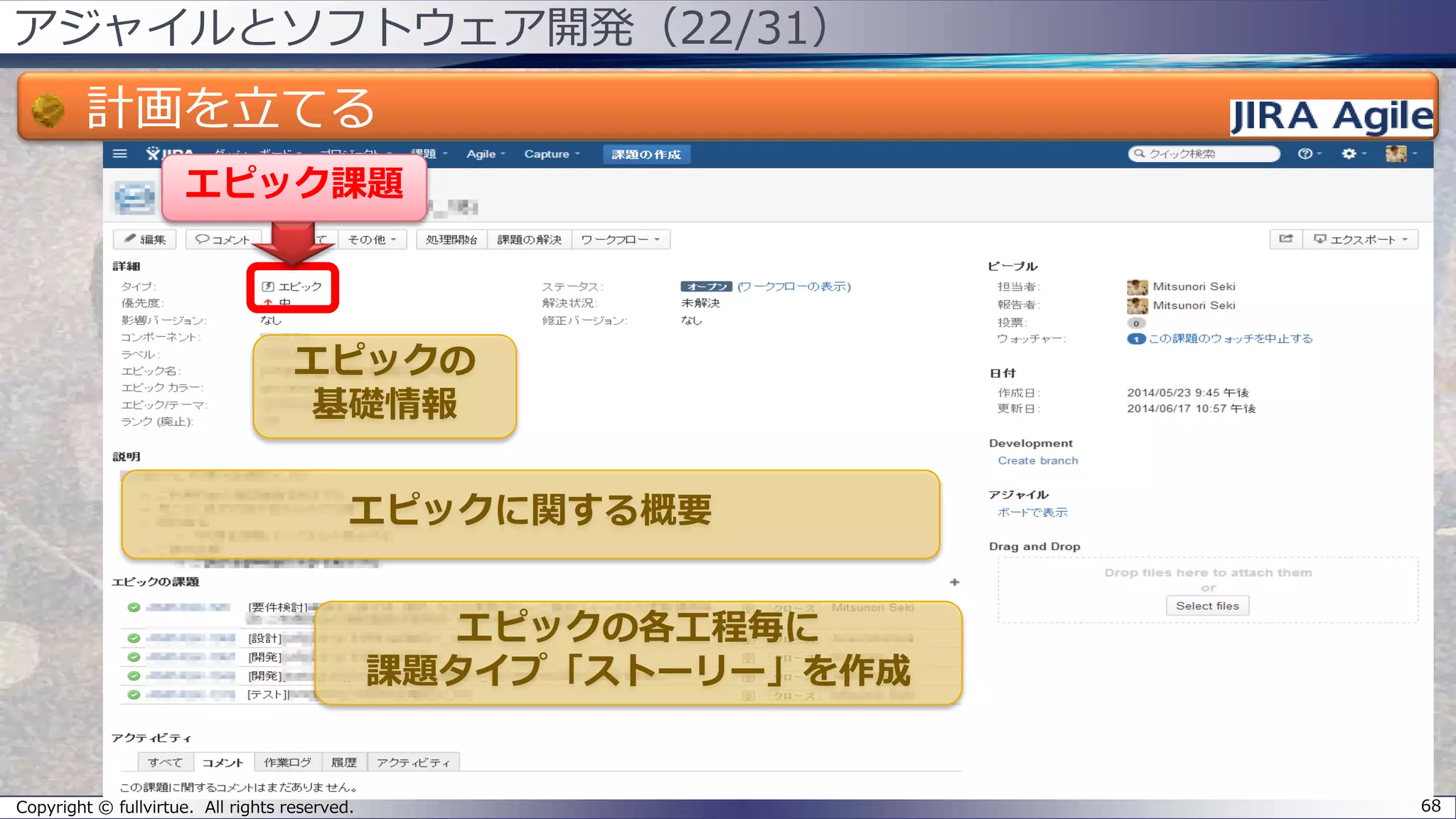Image resolution: width=1456 pixels, height=819 pixels.
Task: Click assignee name Mitsunori Seki
Action: click(1194, 287)
